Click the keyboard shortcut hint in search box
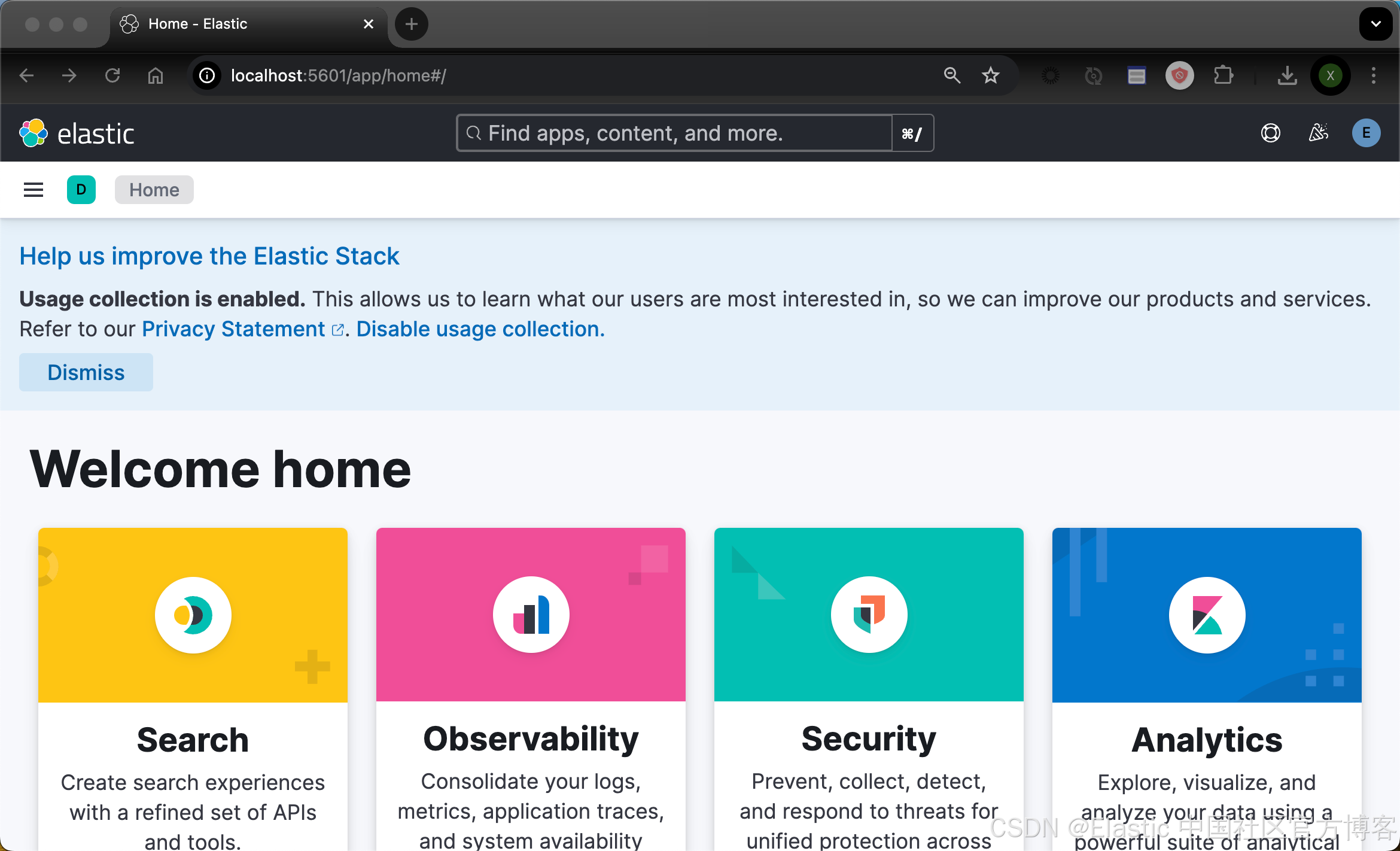Image resolution: width=1400 pixels, height=851 pixels. click(x=912, y=133)
